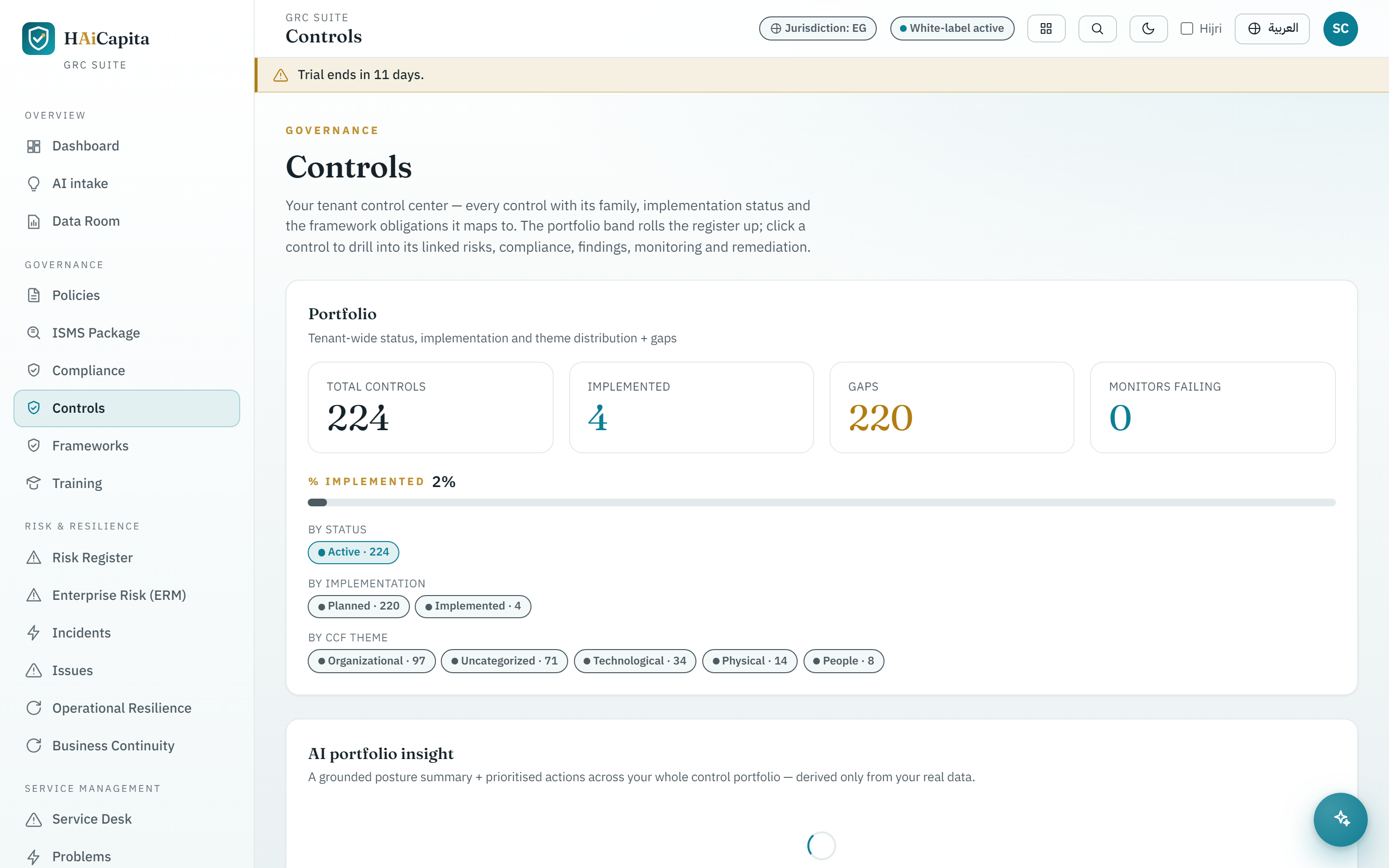This screenshot has width=1389, height=868.
Task: Click the White-label active badge
Action: (x=952, y=29)
